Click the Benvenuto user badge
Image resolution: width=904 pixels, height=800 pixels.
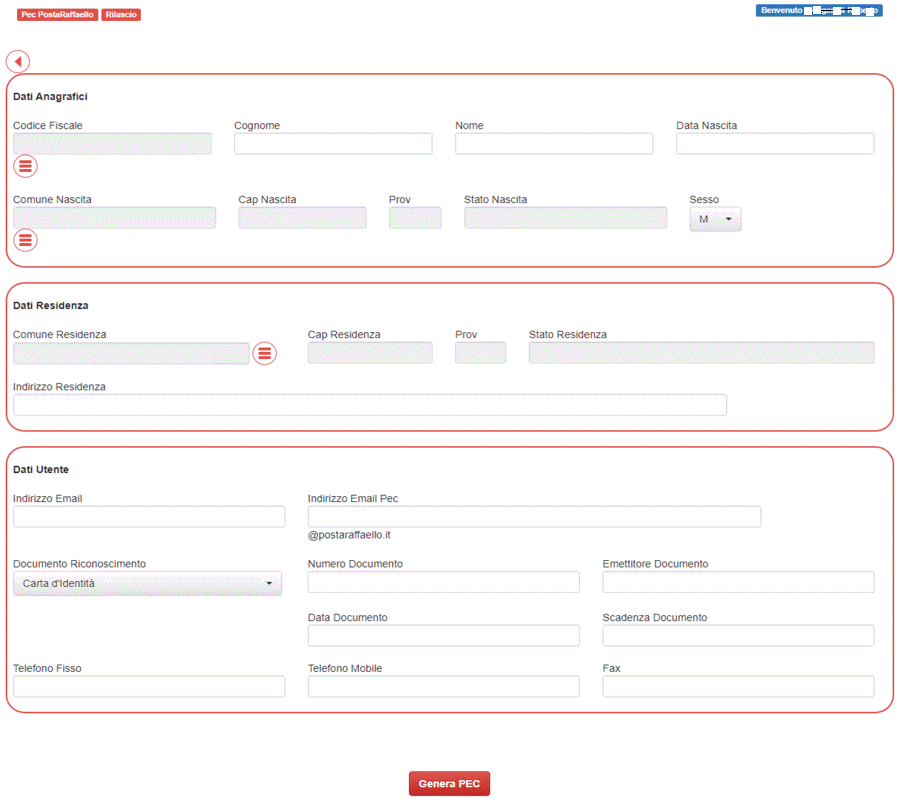[x=818, y=11]
